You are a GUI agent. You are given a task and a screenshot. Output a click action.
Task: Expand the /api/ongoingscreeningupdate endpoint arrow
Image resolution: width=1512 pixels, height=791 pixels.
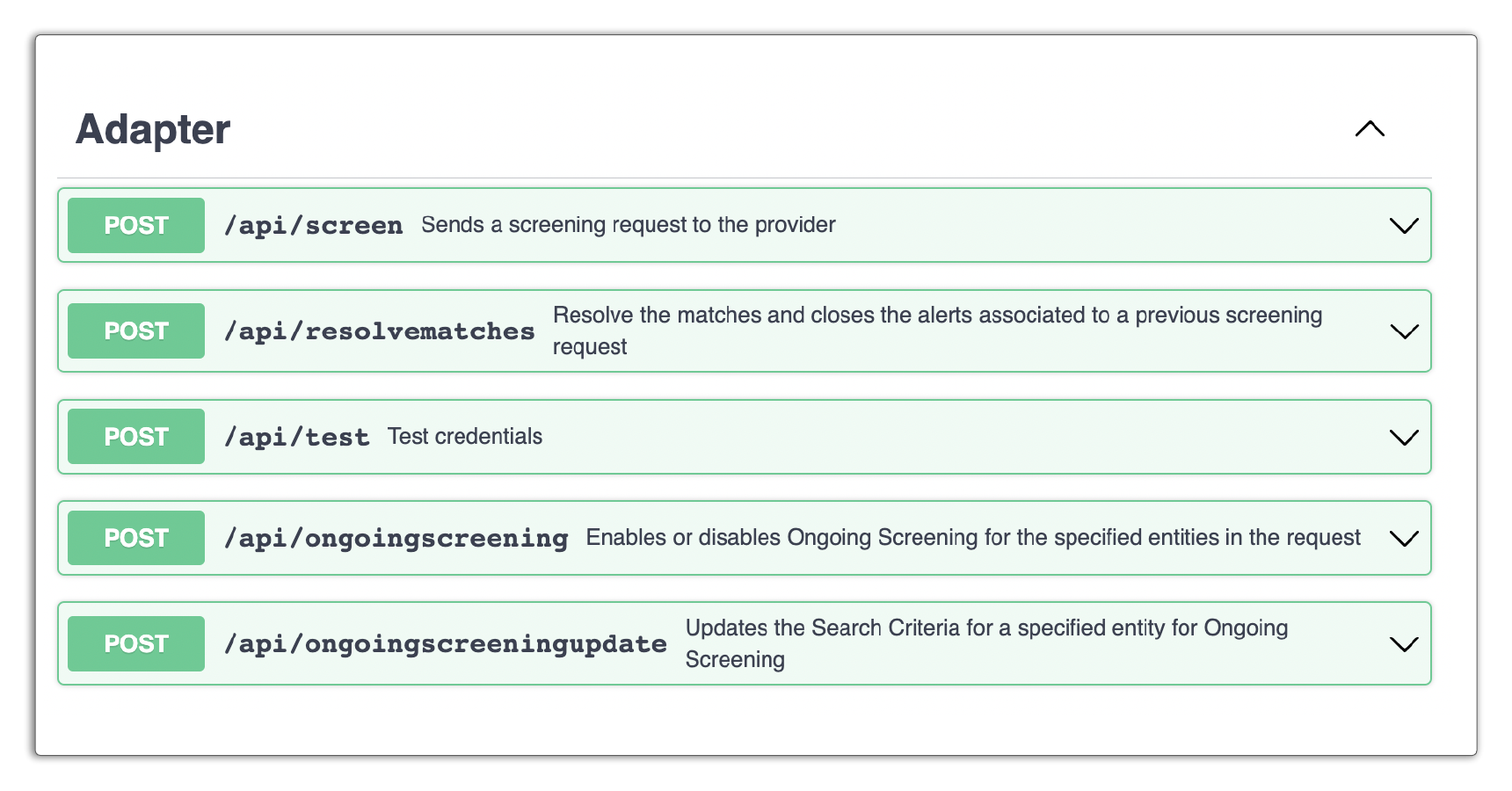[1404, 644]
